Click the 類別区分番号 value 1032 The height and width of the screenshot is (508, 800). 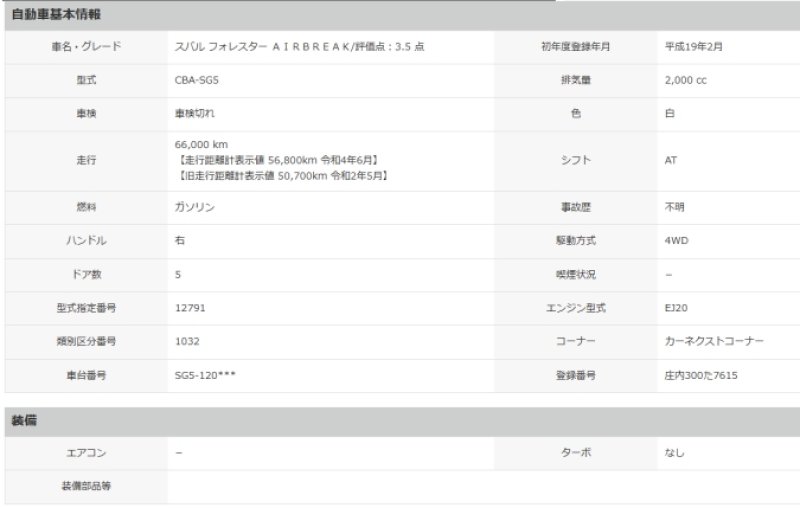187,341
